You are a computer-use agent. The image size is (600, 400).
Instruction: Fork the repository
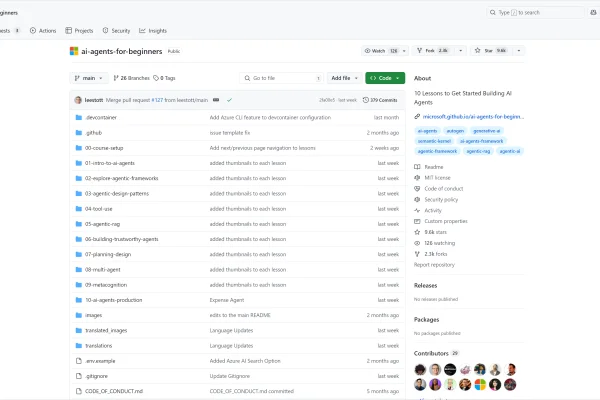click(x=433, y=51)
